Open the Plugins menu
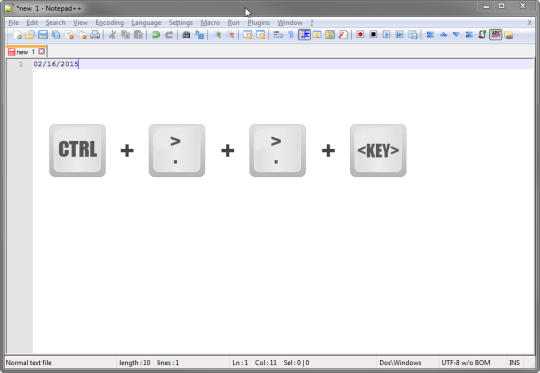Image resolution: width=540 pixels, height=373 pixels. (x=258, y=23)
